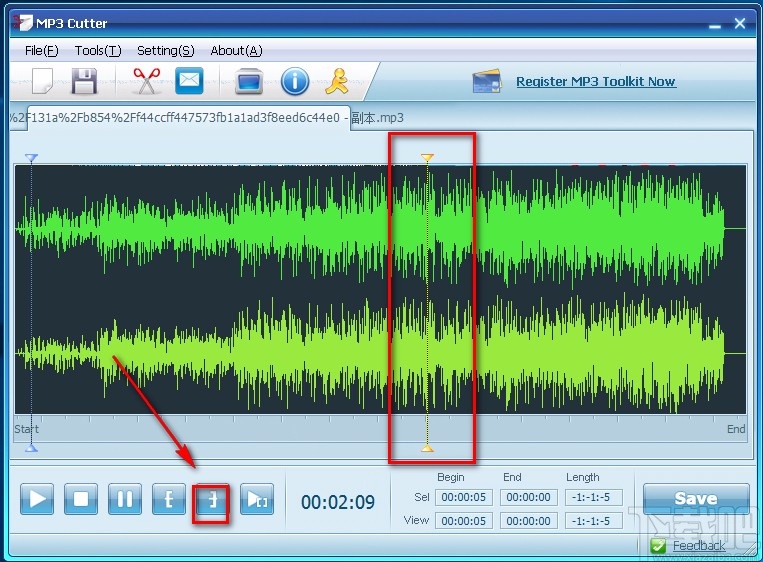Image resolution: width=763 pixels, height=562 pixels.
Task: Click the upper channel waveform
Action: [380, 228]
